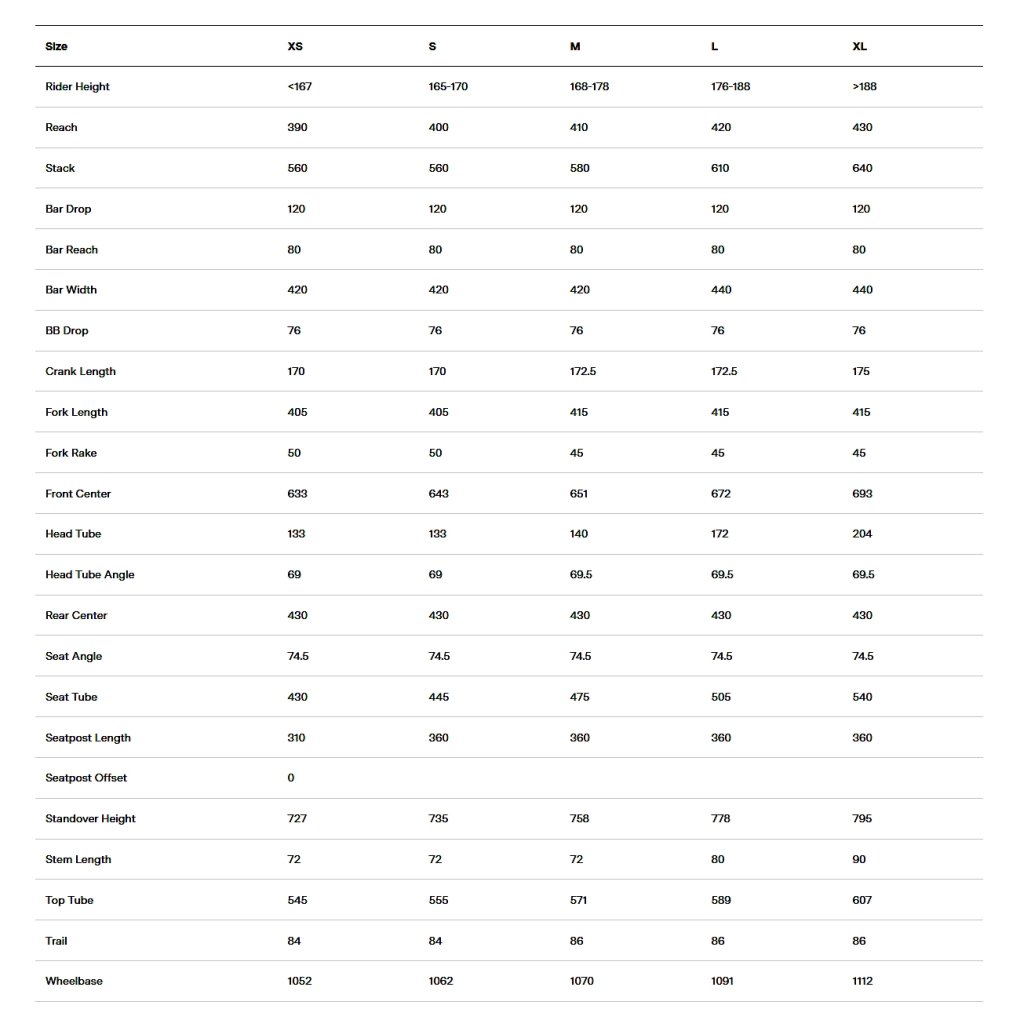The height and width of the screenshot is (1020, 1020).
Task: Select the Standover Height row label
Action: coord(90,819)
